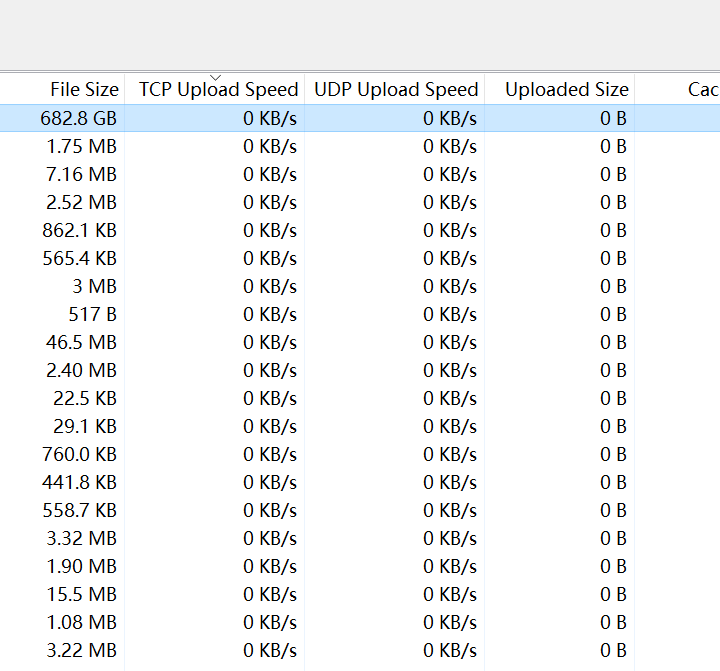Select the 1.75 MB file row

coord(360,146)
